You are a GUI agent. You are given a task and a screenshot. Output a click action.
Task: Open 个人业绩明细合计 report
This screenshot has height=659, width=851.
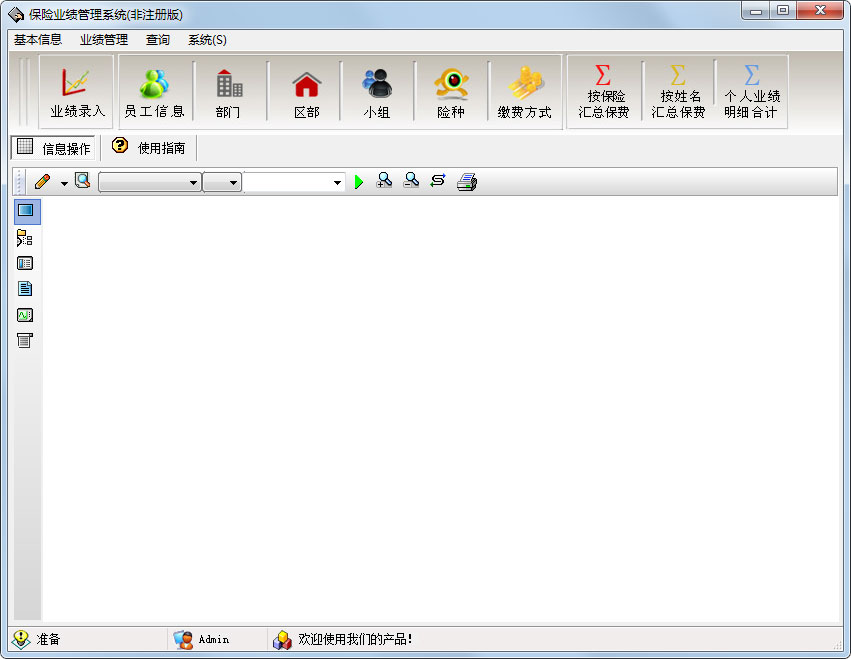point(752,92)
